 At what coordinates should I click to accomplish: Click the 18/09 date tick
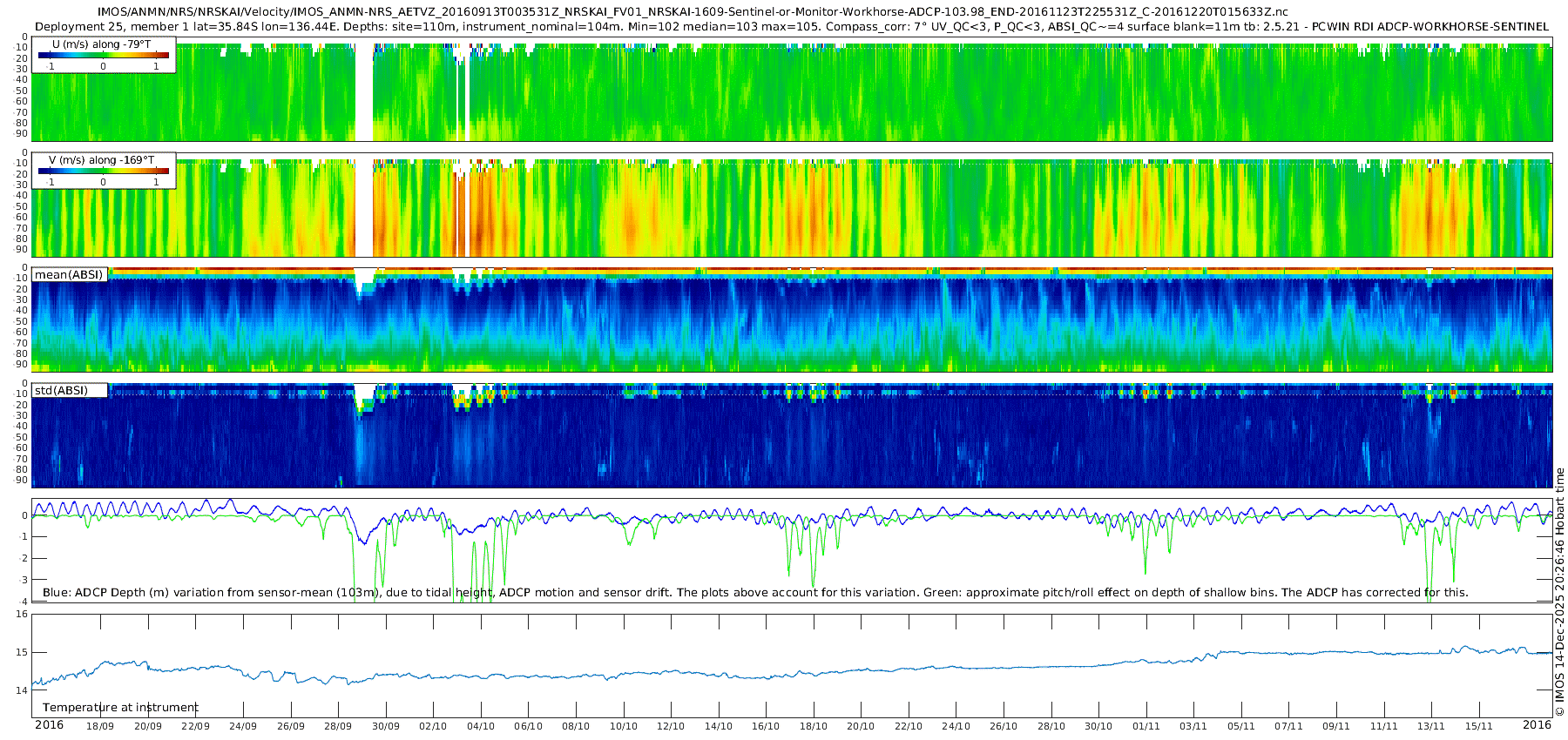click(100, 726)
